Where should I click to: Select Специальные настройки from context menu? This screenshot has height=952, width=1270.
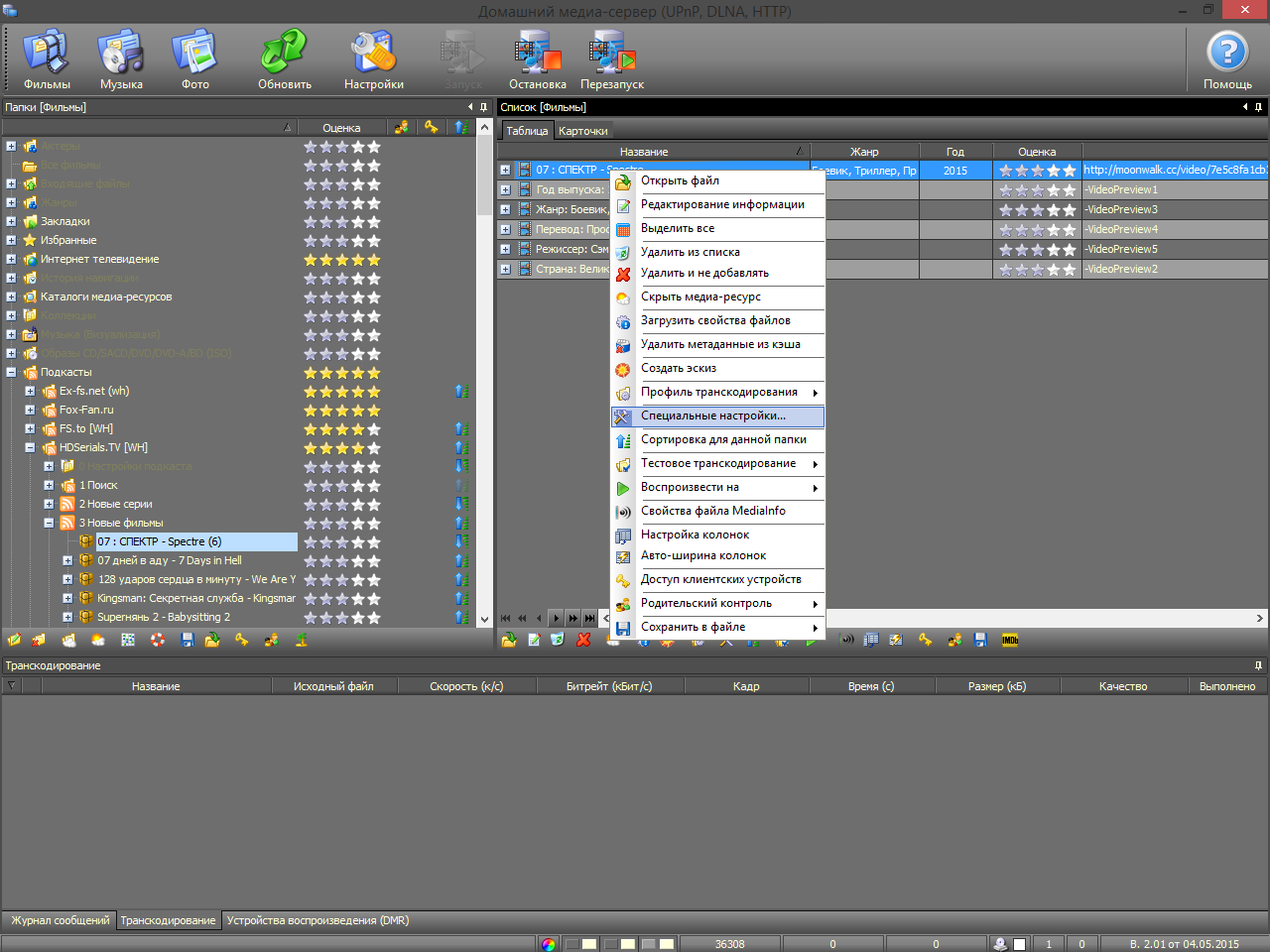[x=712, y=416]
